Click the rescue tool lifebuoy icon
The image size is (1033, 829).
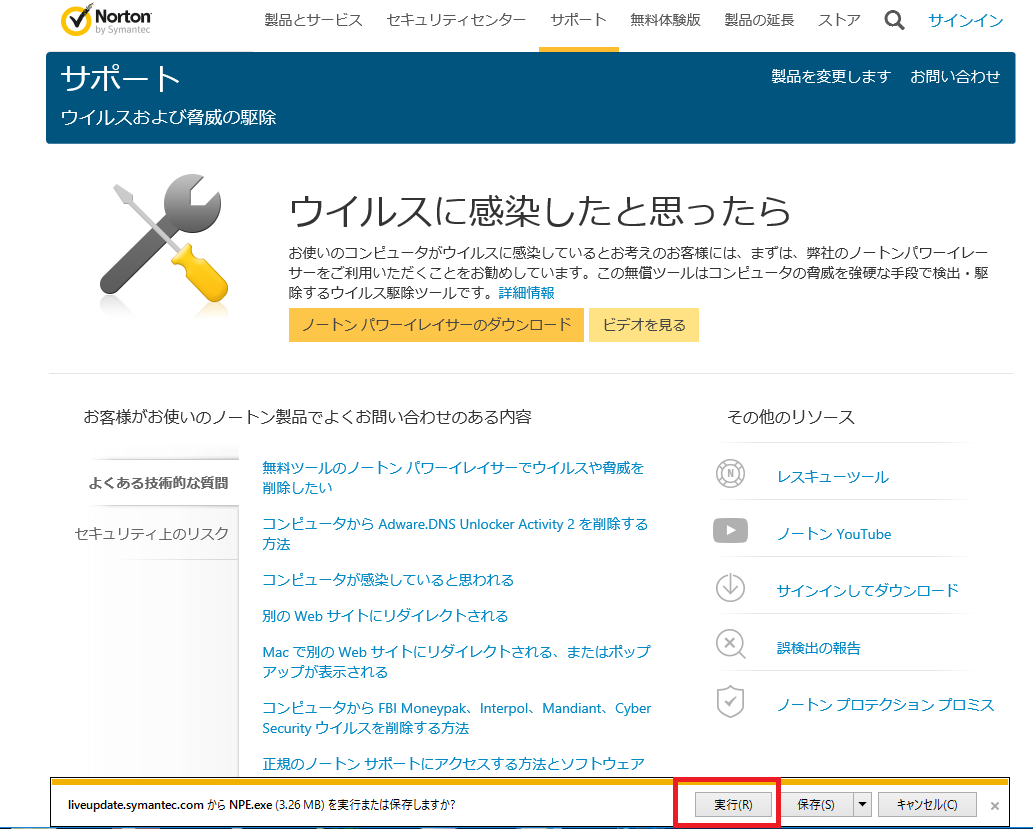point(730,473)
